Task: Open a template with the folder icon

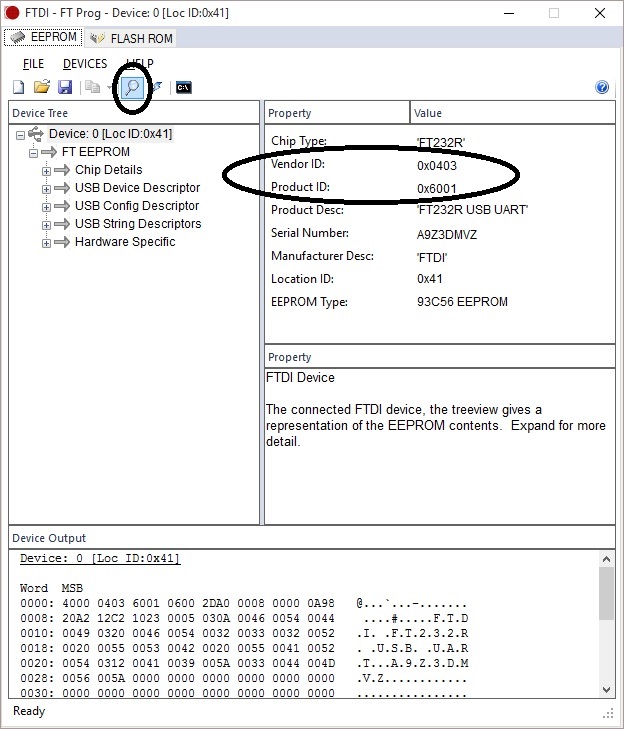Action: click(42, 87)
